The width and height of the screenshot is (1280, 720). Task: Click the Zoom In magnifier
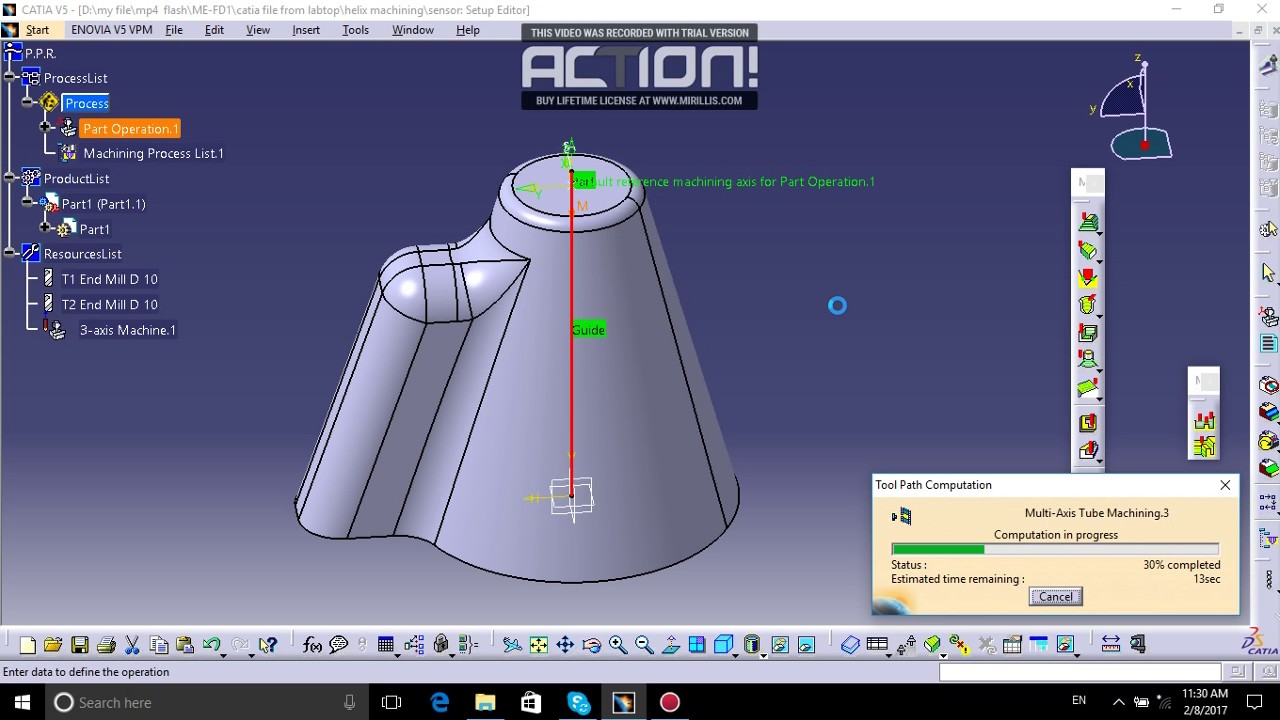pyautogui.click(x=618, y=645)
